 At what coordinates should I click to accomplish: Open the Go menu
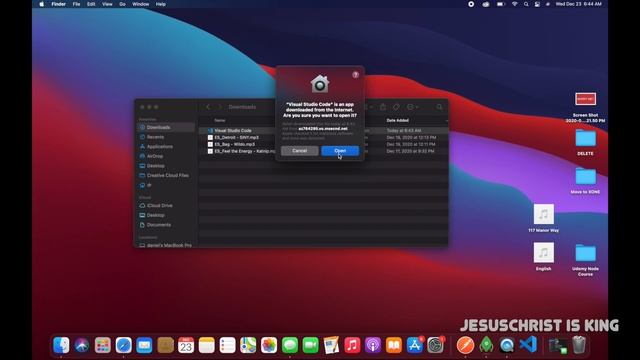122,4
